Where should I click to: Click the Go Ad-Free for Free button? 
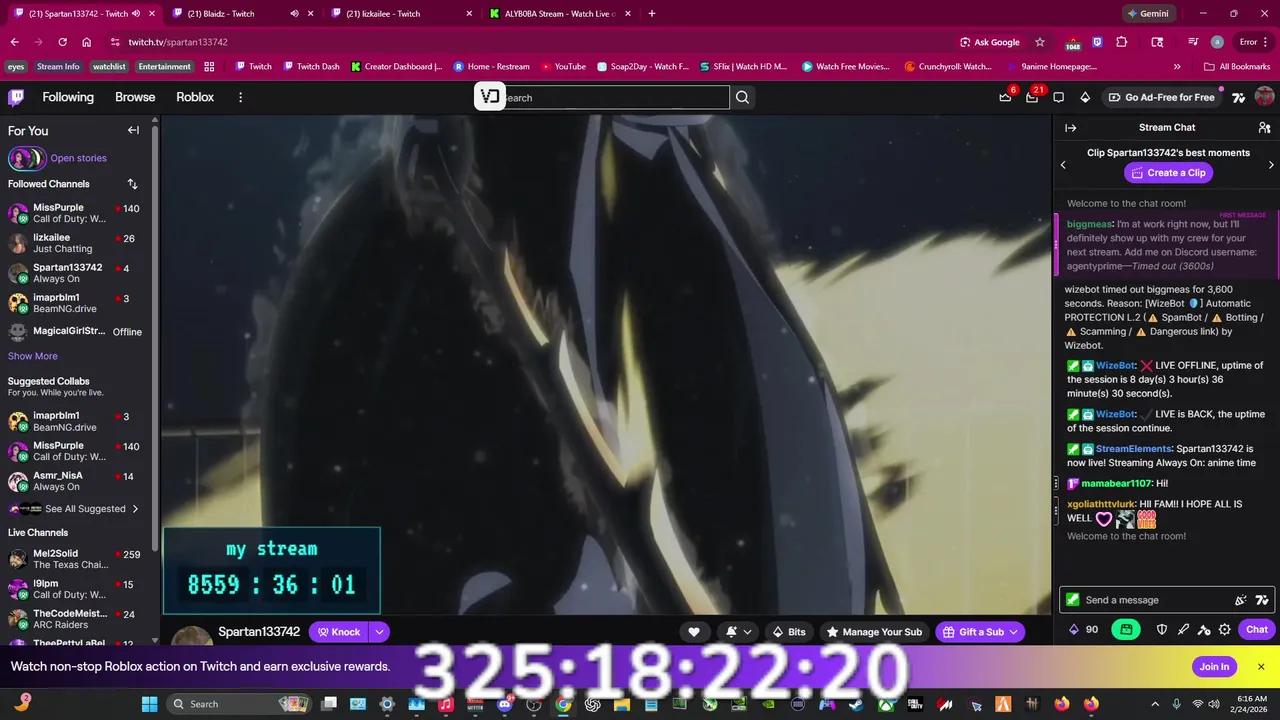point(1160,97)
